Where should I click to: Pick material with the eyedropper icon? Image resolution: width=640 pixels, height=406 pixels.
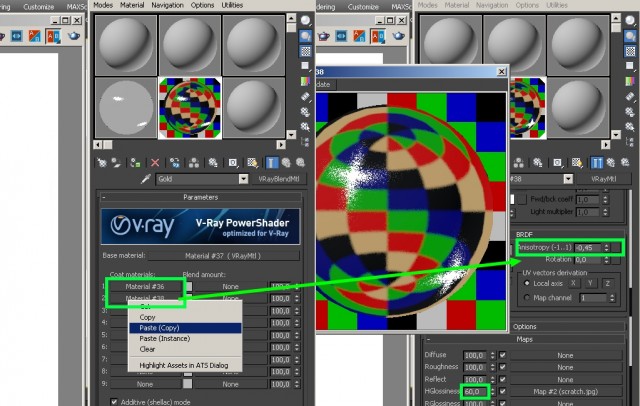click(x=146, y=179)
